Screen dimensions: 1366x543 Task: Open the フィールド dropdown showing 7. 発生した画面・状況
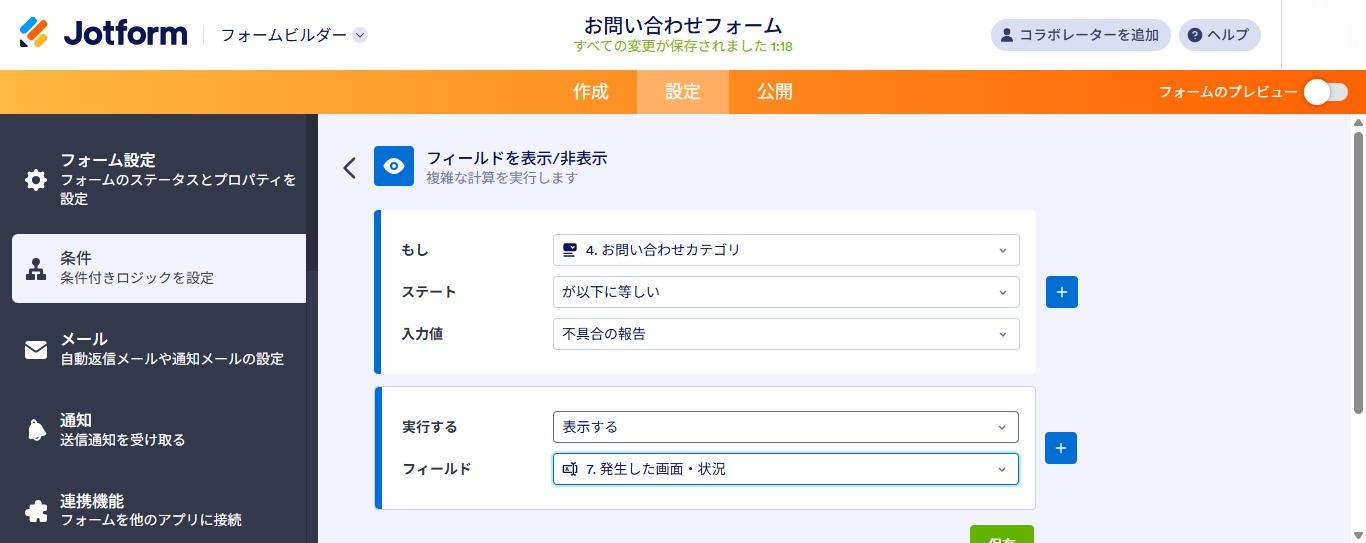[x=786, y=469]
